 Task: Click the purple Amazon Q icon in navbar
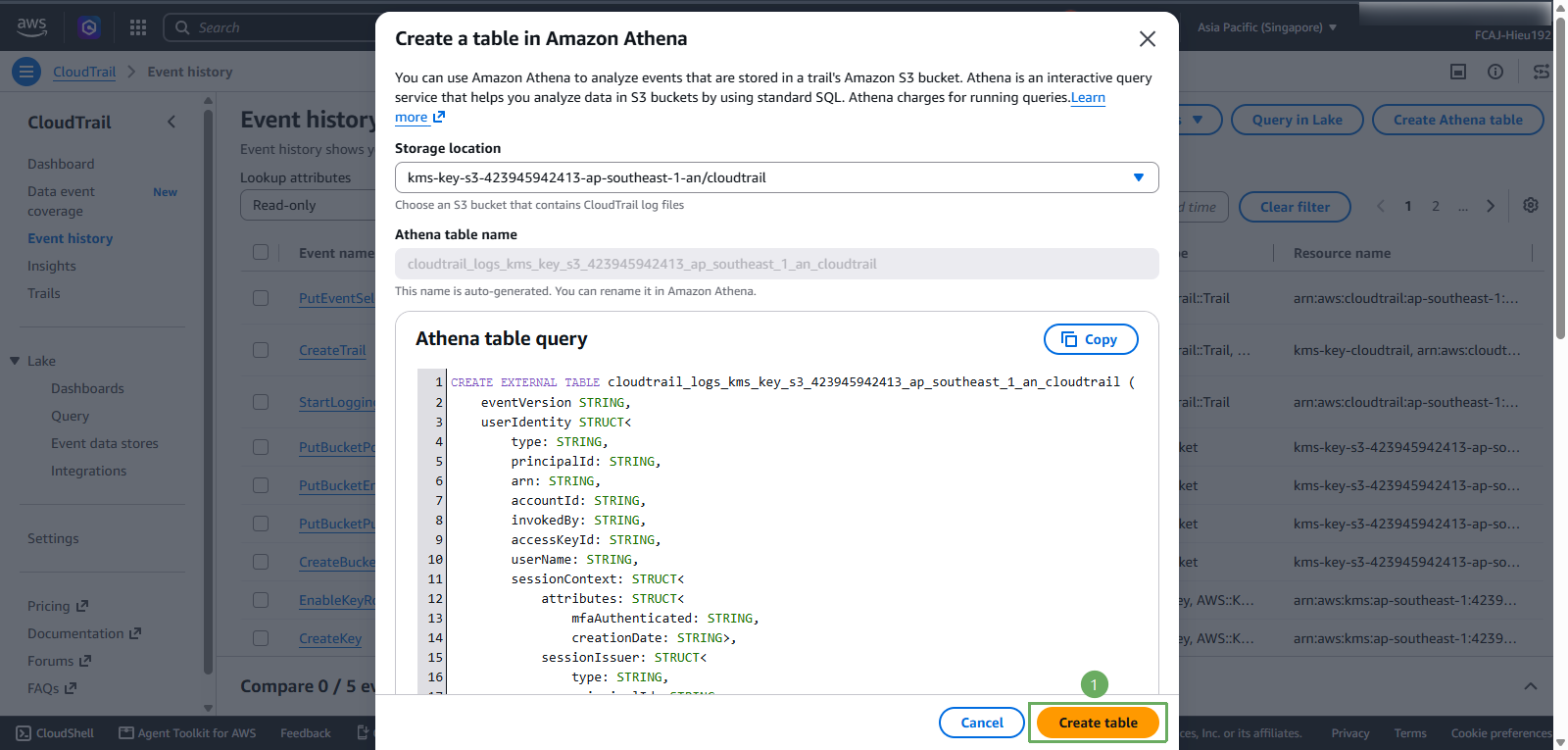click(x=89, y=27)
